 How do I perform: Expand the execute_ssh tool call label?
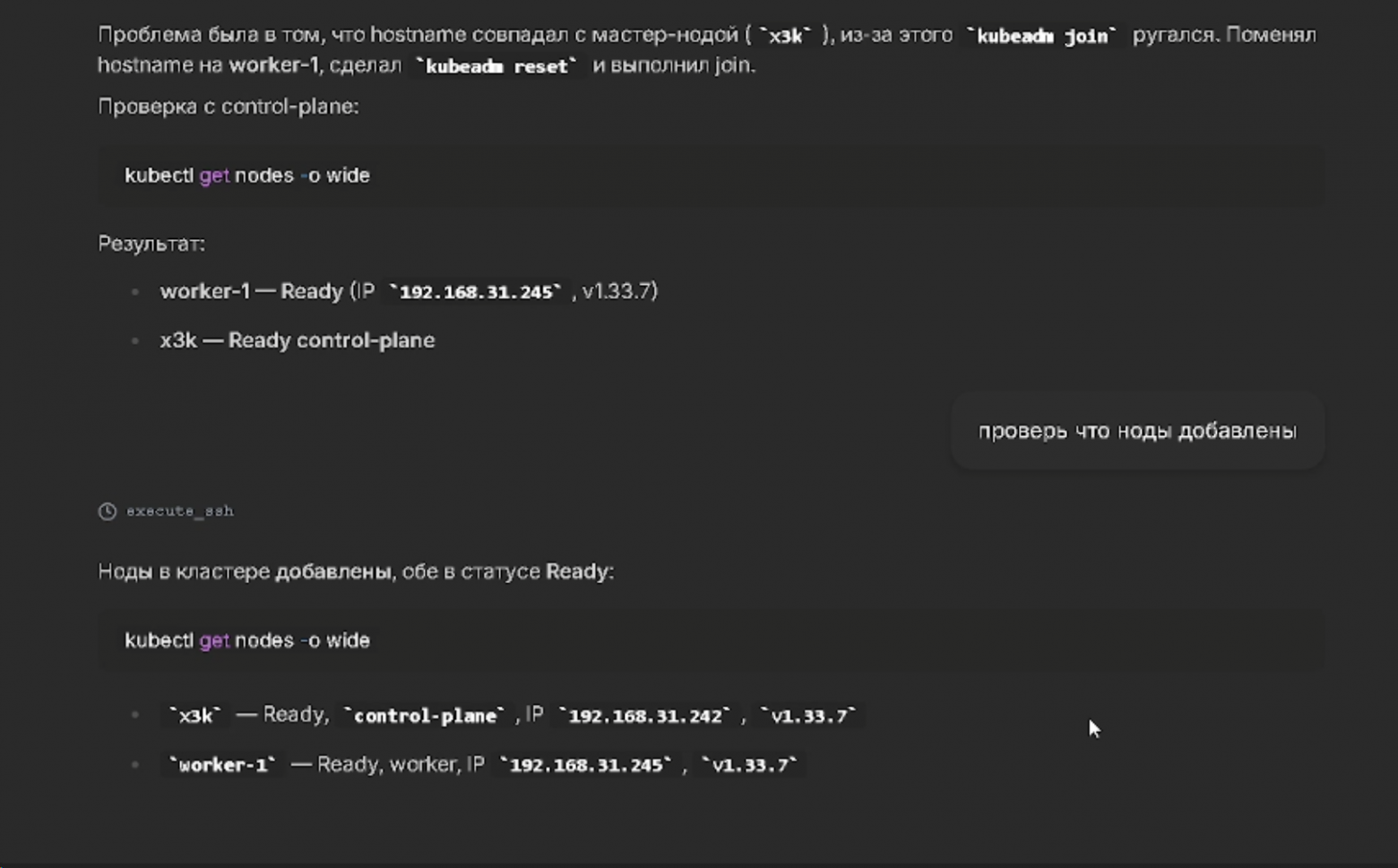point(179,511)
